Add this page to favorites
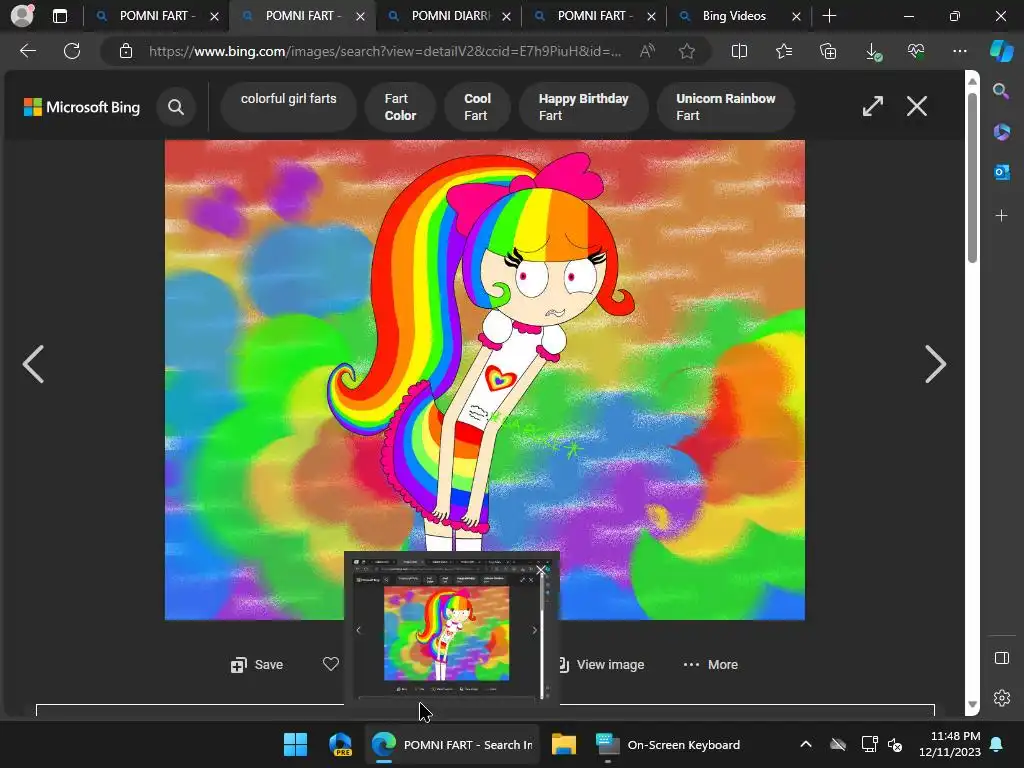Screen dimensions: 1024x768 pyautogui.click(x=686, y=51)
